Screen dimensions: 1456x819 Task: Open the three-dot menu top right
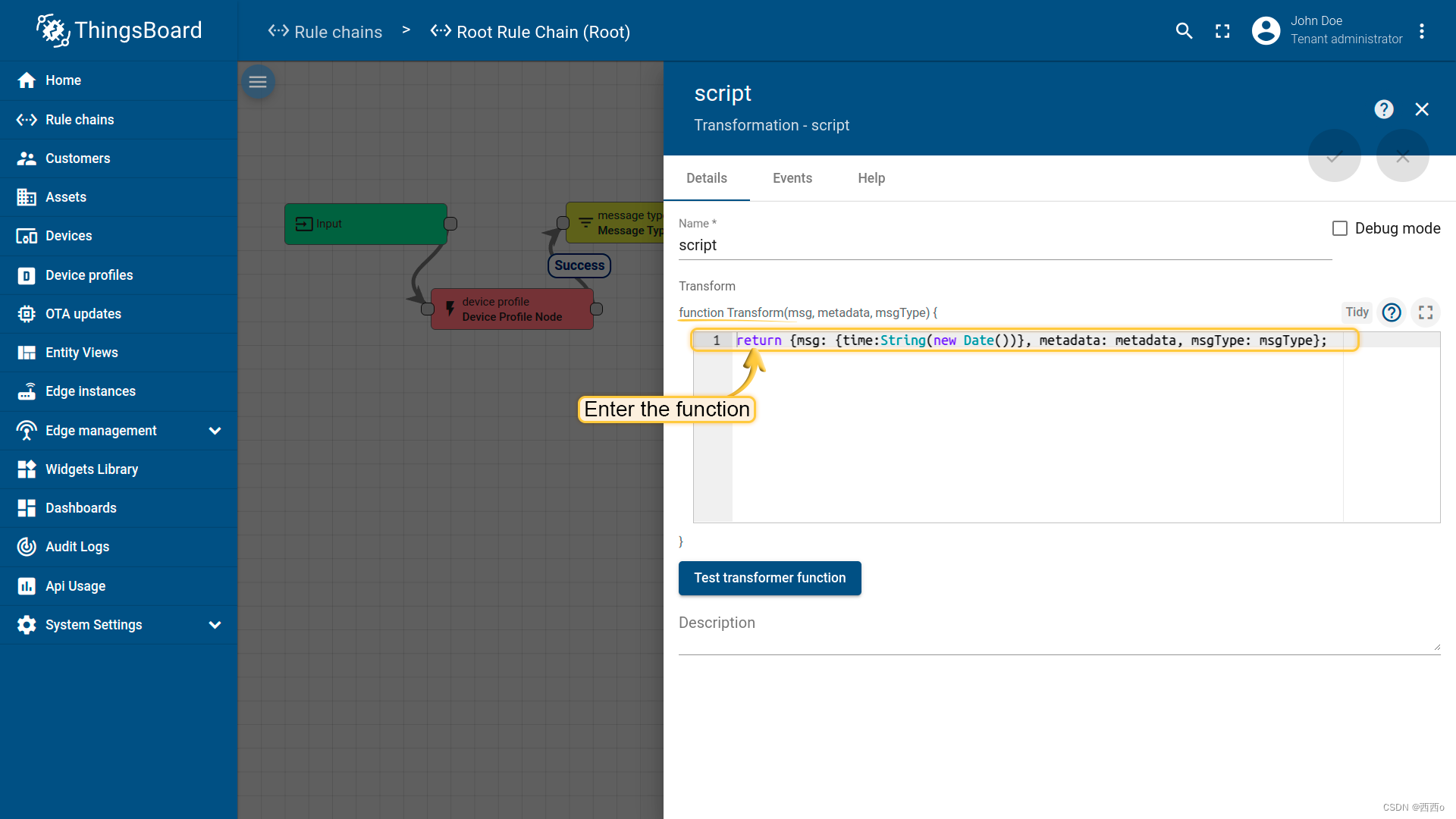click(1423, 31)
